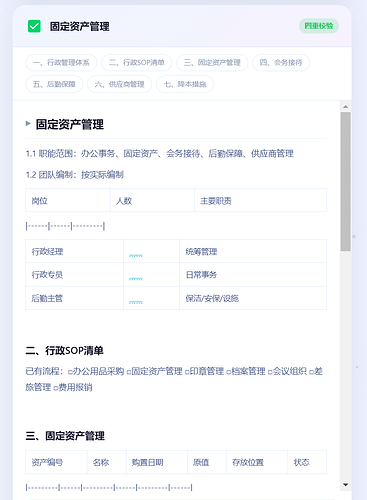367x500 pixels.
Task: Click the 1.1 职能范围 line
Action: tap(160, 154)
